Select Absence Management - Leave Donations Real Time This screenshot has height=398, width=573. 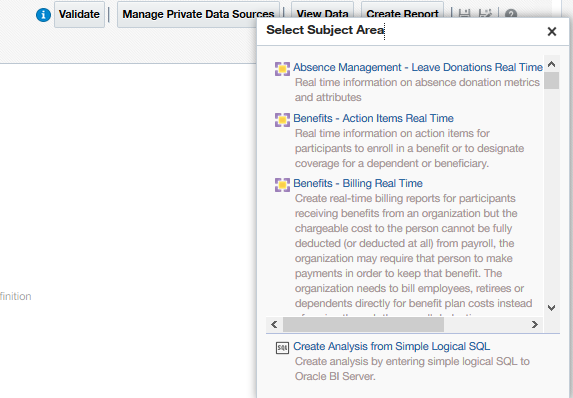[x=418, y=67]
